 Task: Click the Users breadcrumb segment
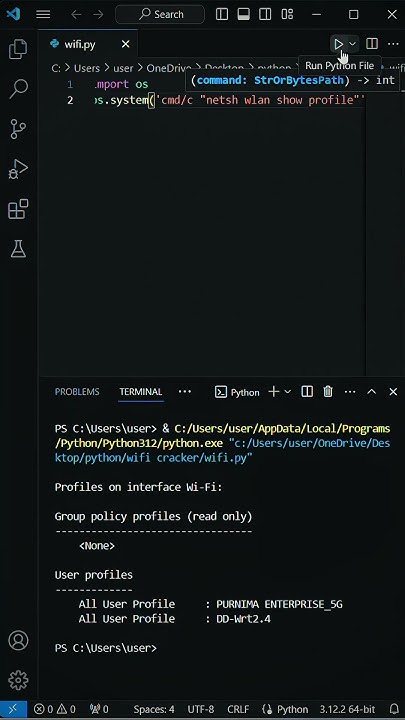(87, 68)
